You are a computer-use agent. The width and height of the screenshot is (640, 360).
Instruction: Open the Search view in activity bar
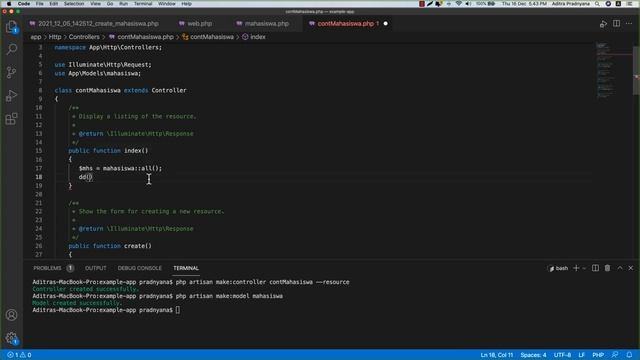pos(11,49)
